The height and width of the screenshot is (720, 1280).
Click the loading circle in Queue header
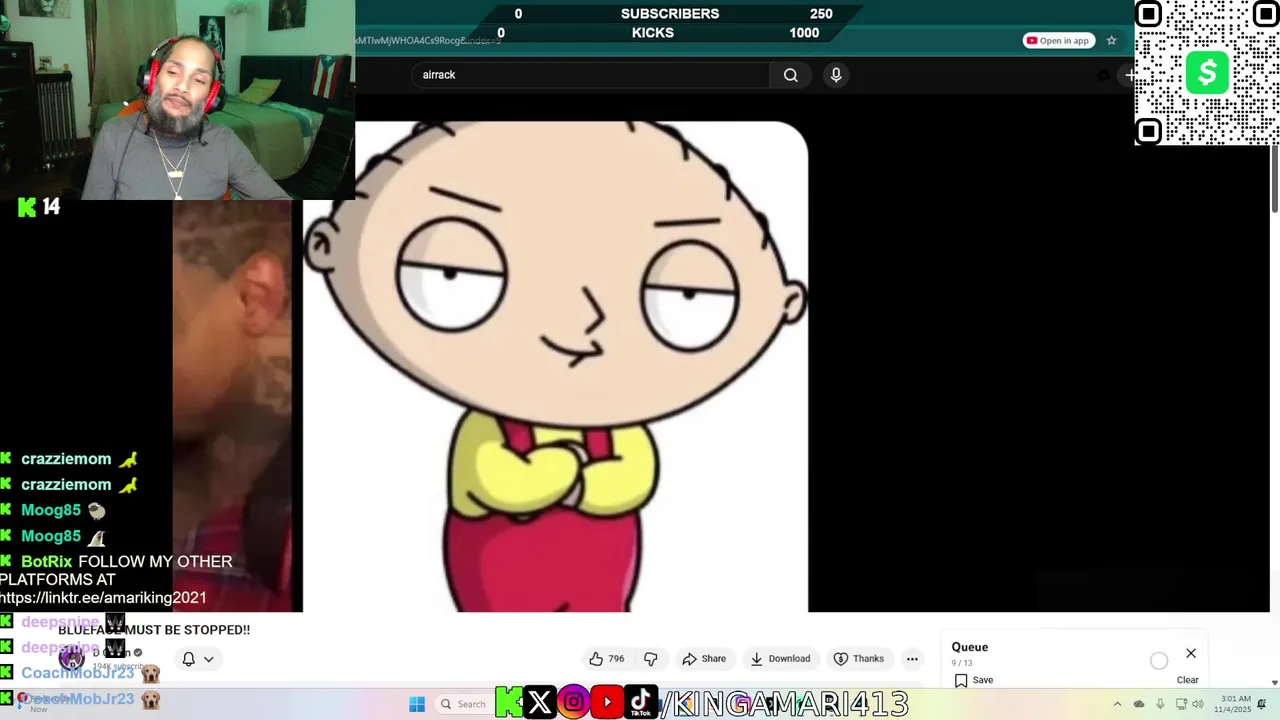pyautogui.click(x=1159, y=660)
